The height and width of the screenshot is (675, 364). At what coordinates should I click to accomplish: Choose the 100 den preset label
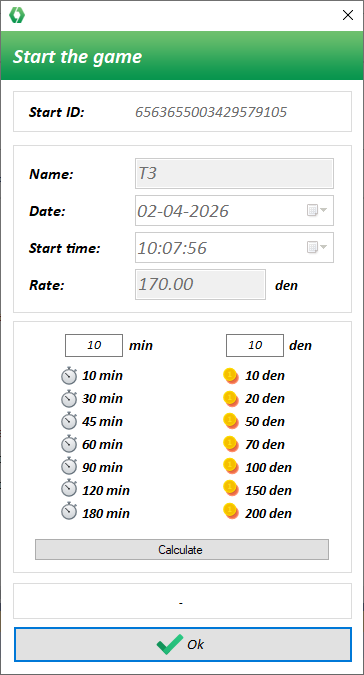coord(268,468)
